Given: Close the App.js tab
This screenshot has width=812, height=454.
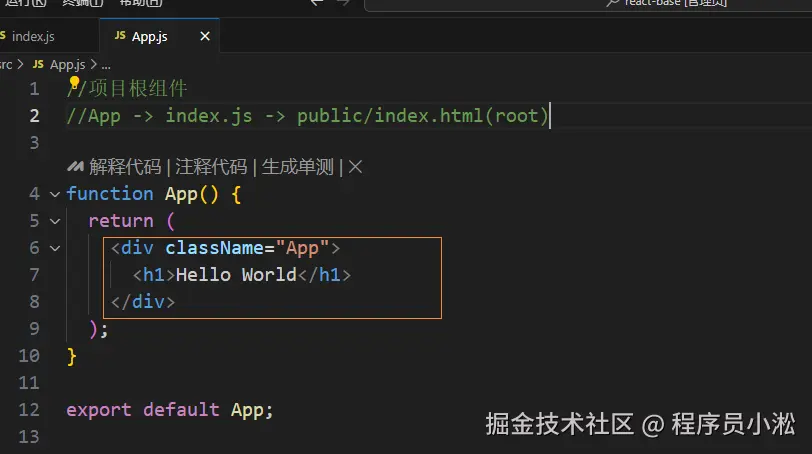Looking at the screenshot, I should point(205,36).
